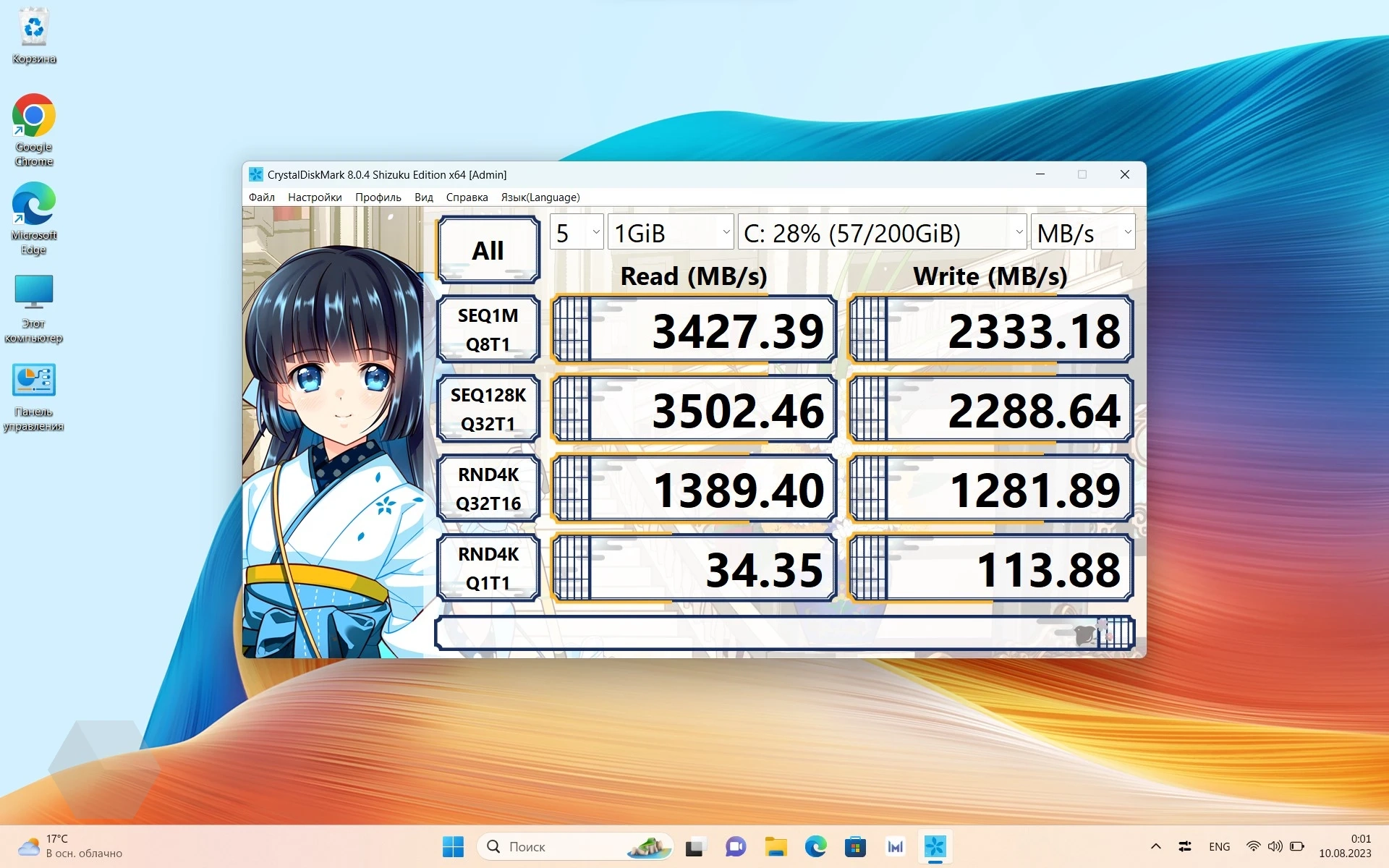Viewport: 1389px width, 868px height.
Task: Close the CrystalDiskMark window
Action: [1125, 174]
